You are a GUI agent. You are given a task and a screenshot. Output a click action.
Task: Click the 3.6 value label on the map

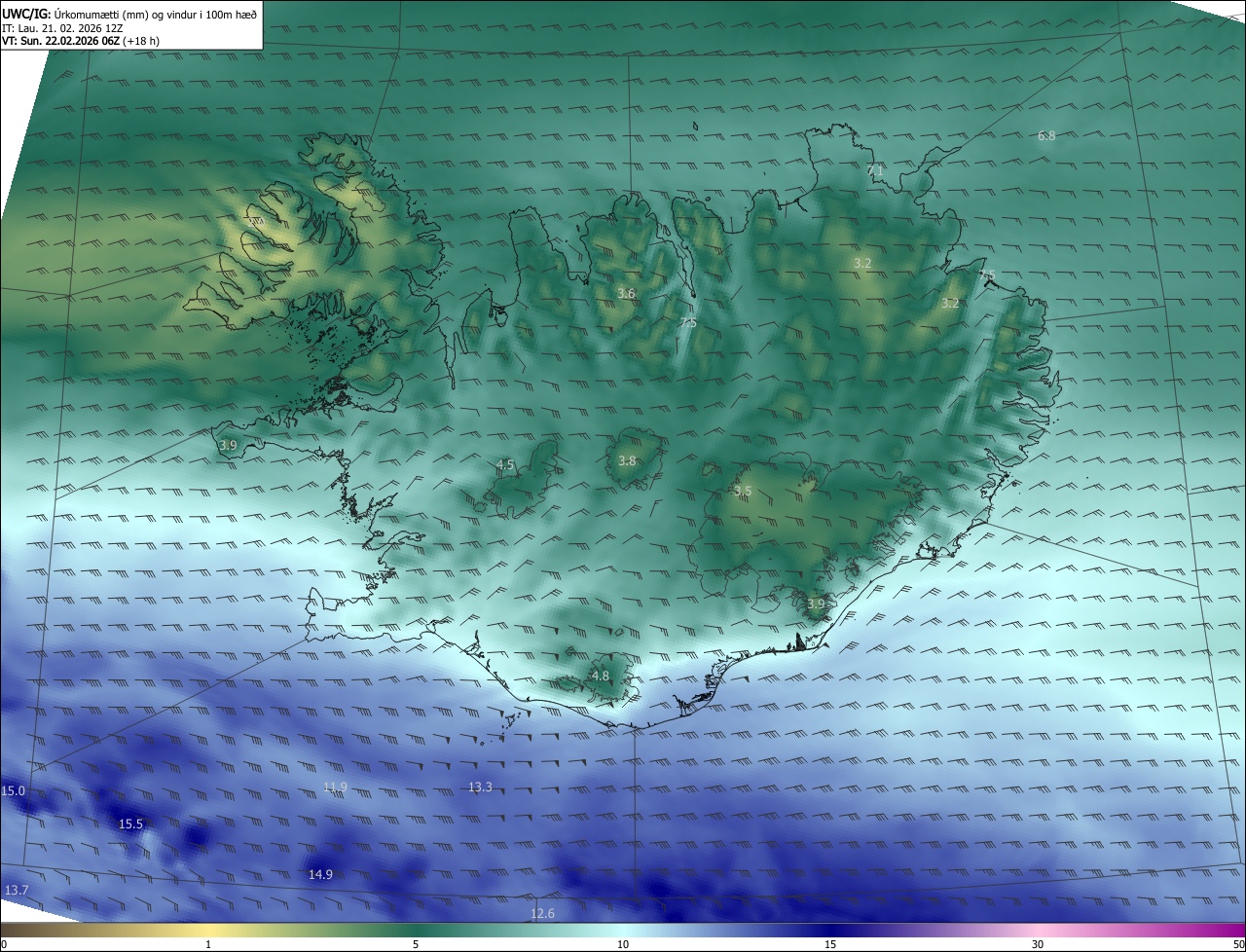coord(626,294)
